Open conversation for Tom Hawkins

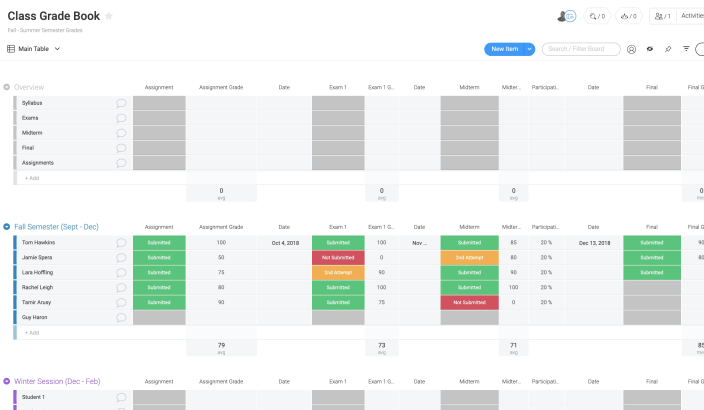click(121, 242)
